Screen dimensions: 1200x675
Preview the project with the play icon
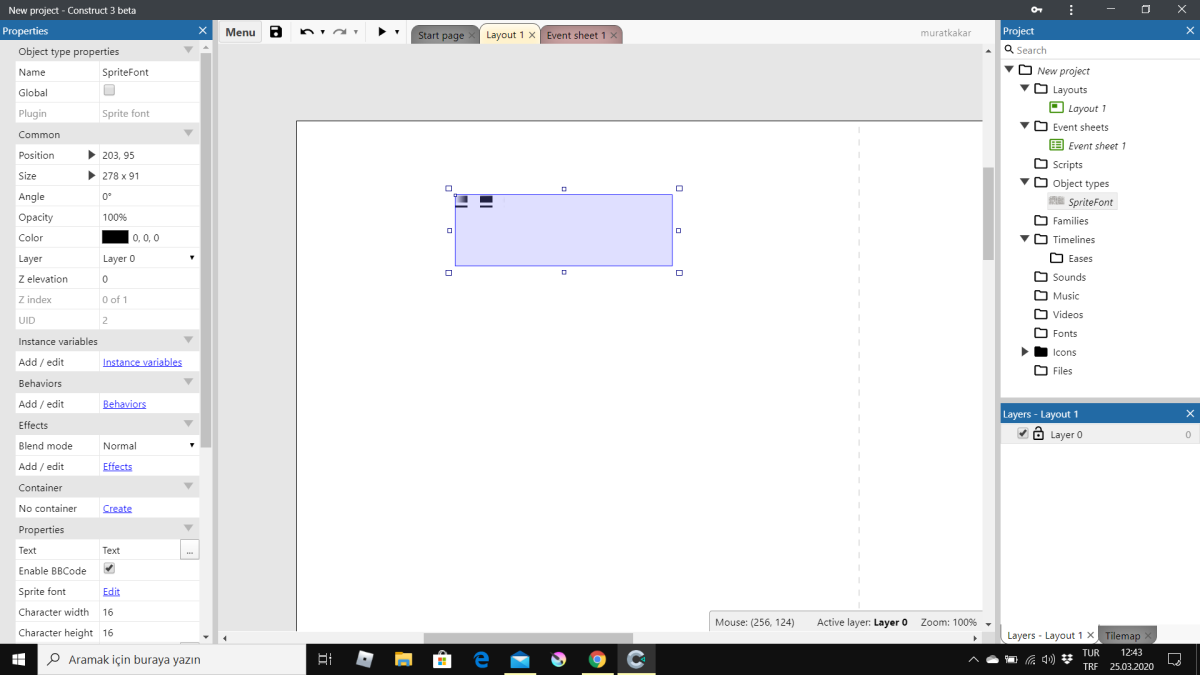381,31
